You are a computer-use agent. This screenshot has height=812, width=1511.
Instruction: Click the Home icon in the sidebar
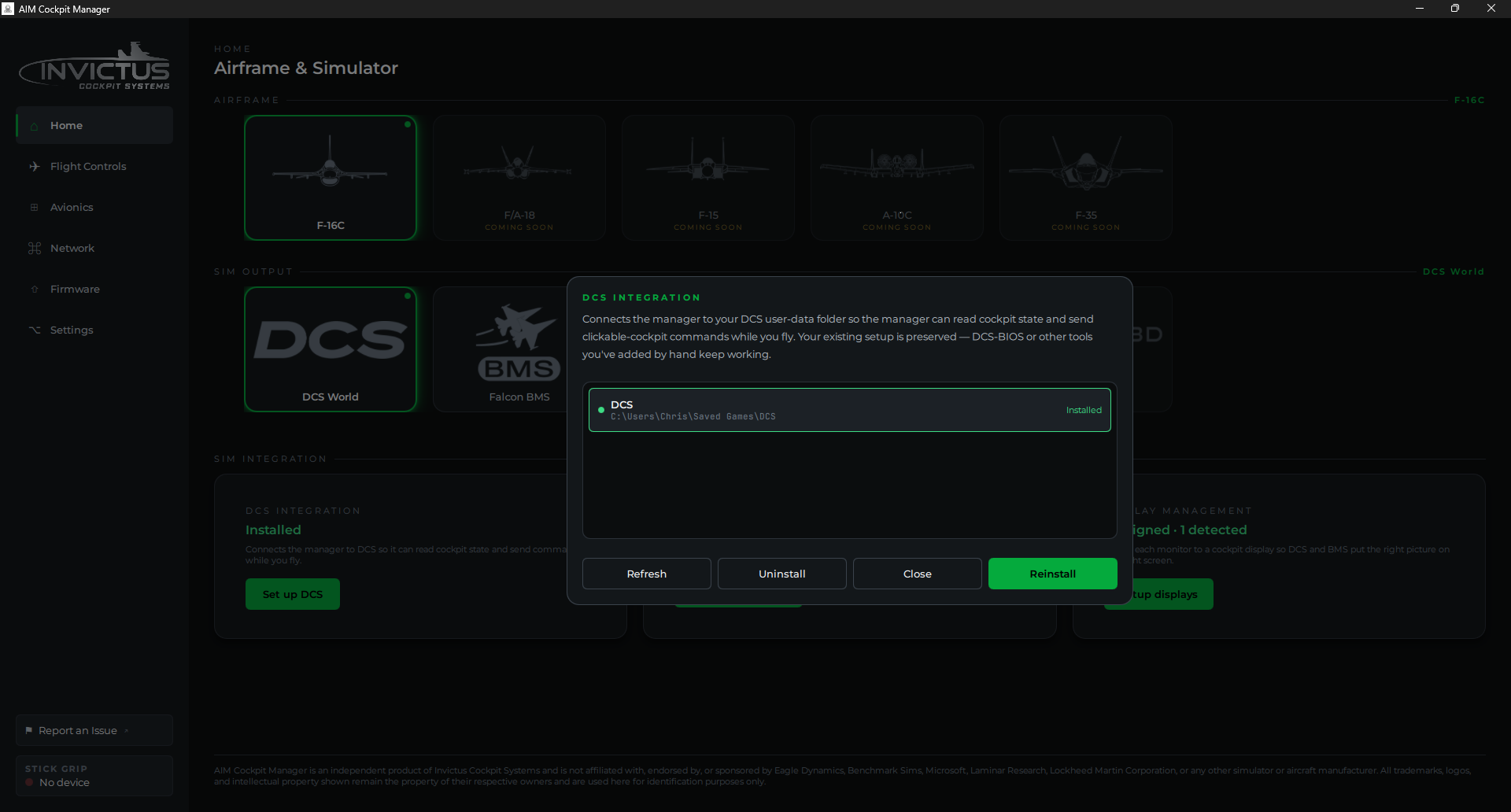(34, 126)
